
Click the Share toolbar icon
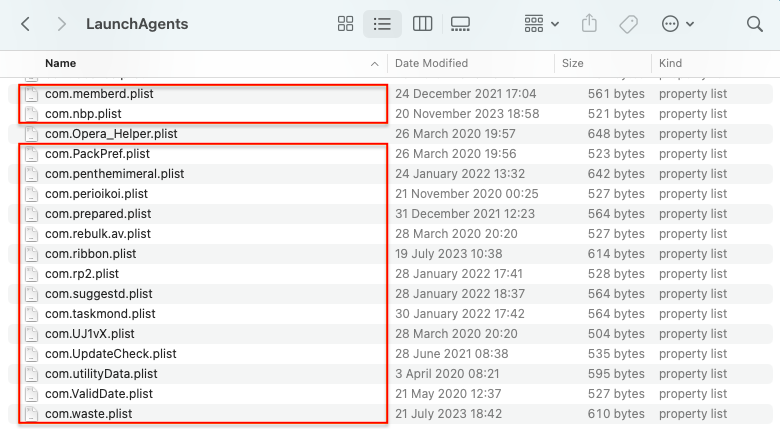click(589, 23)
